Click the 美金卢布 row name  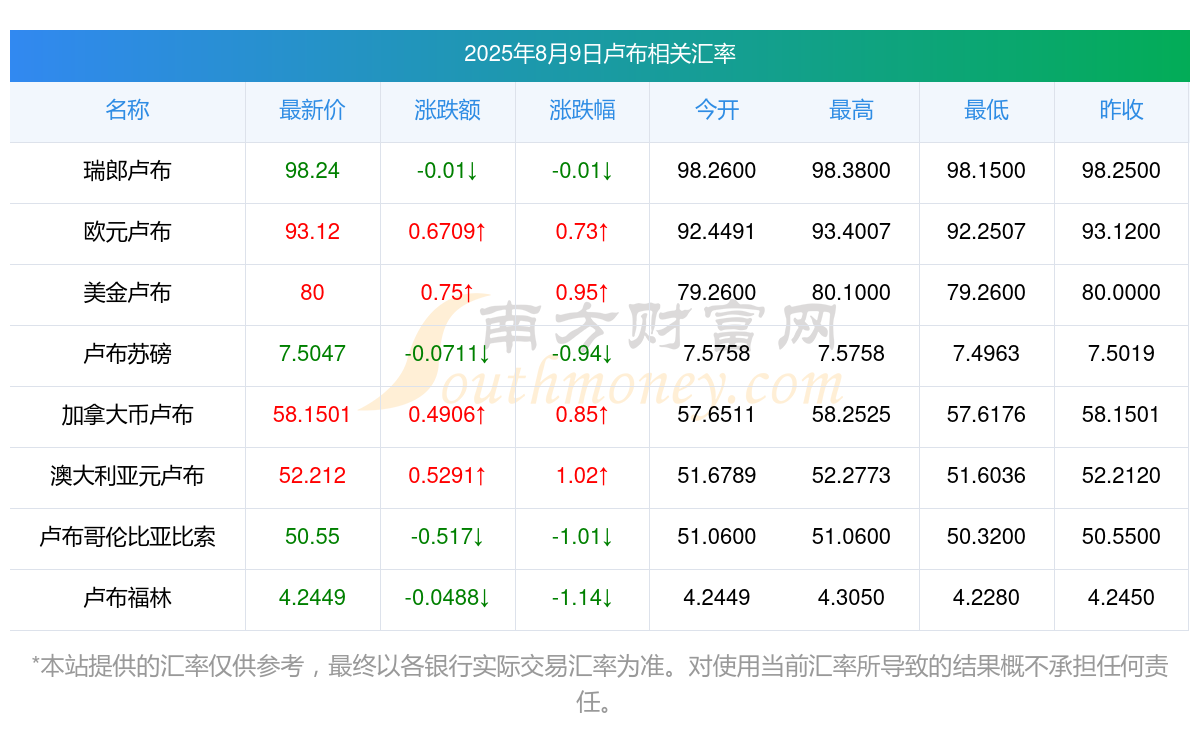click(127, 293)
